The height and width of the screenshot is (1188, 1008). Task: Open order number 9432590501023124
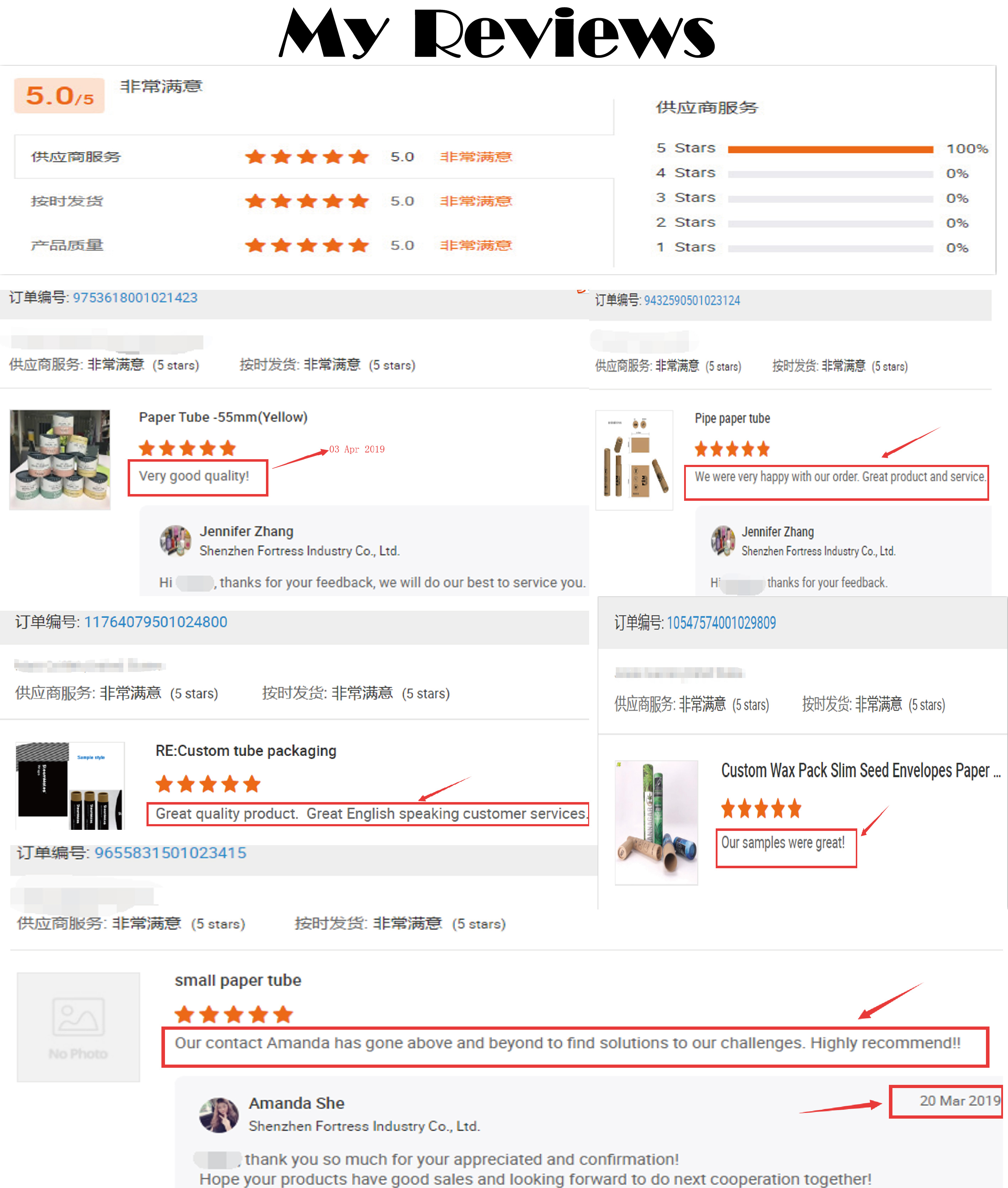tap(692, 301)
